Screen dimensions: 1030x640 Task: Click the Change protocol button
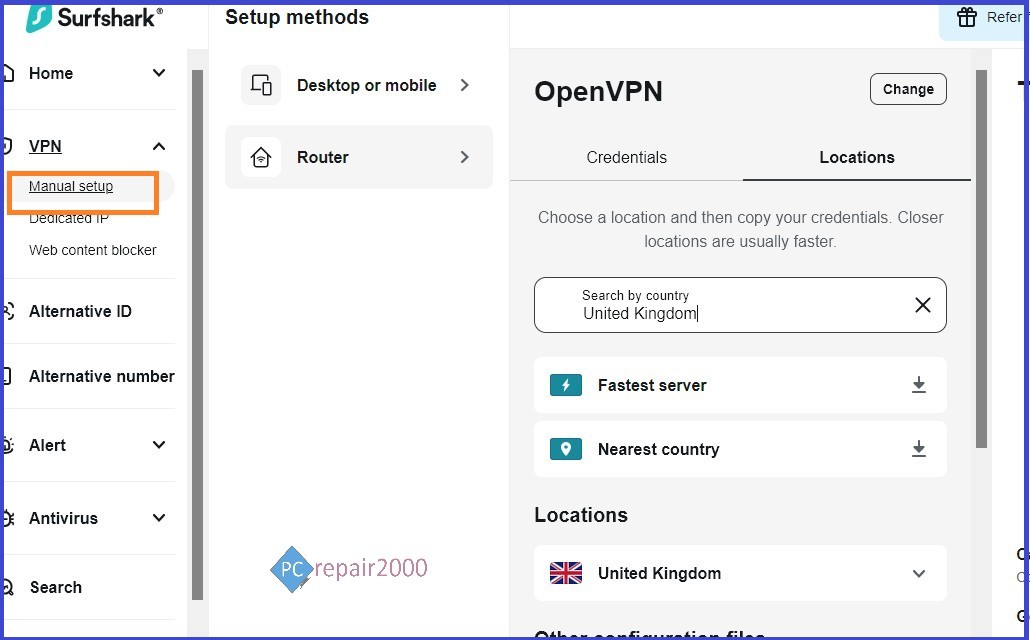[x=908, y=89]
